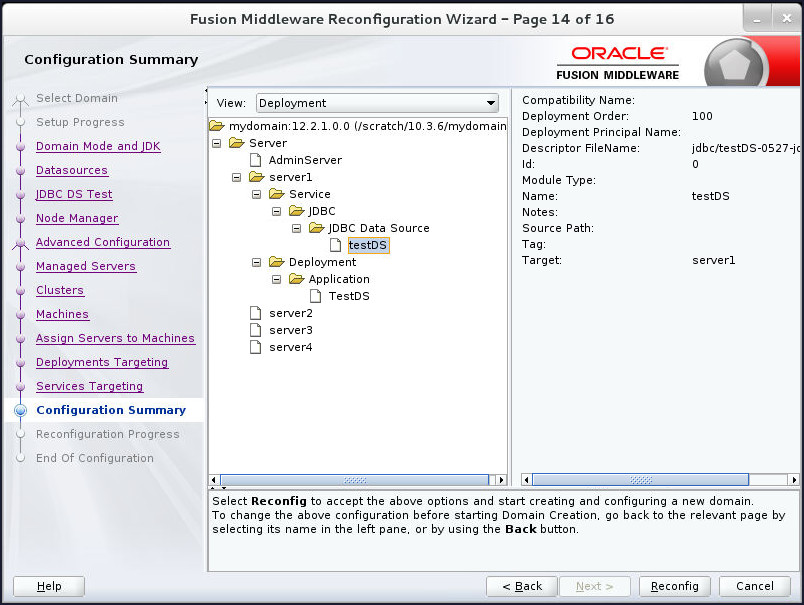Collapse the Server tree node

pos(216,143)
